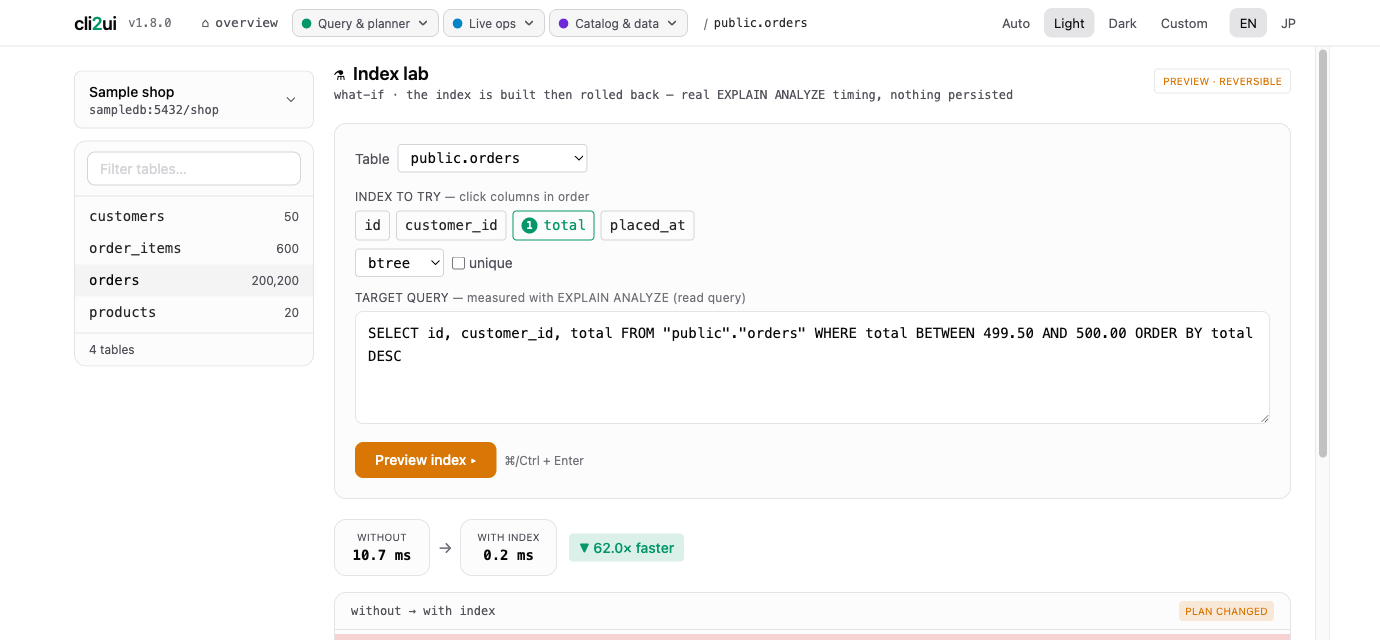Open the Catalog & data menu
This screenshot has width=1380, height=640.
coord(618,23)
